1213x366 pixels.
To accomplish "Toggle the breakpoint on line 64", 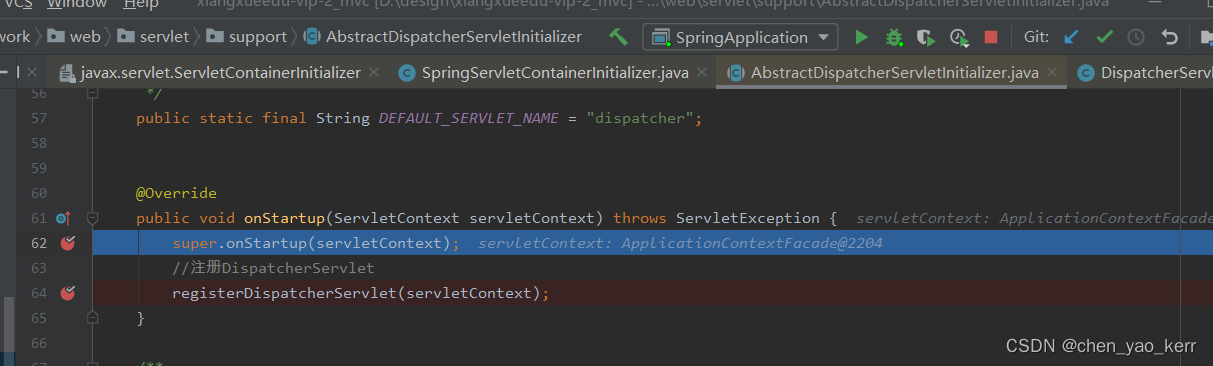I will (x=67, y=293).
